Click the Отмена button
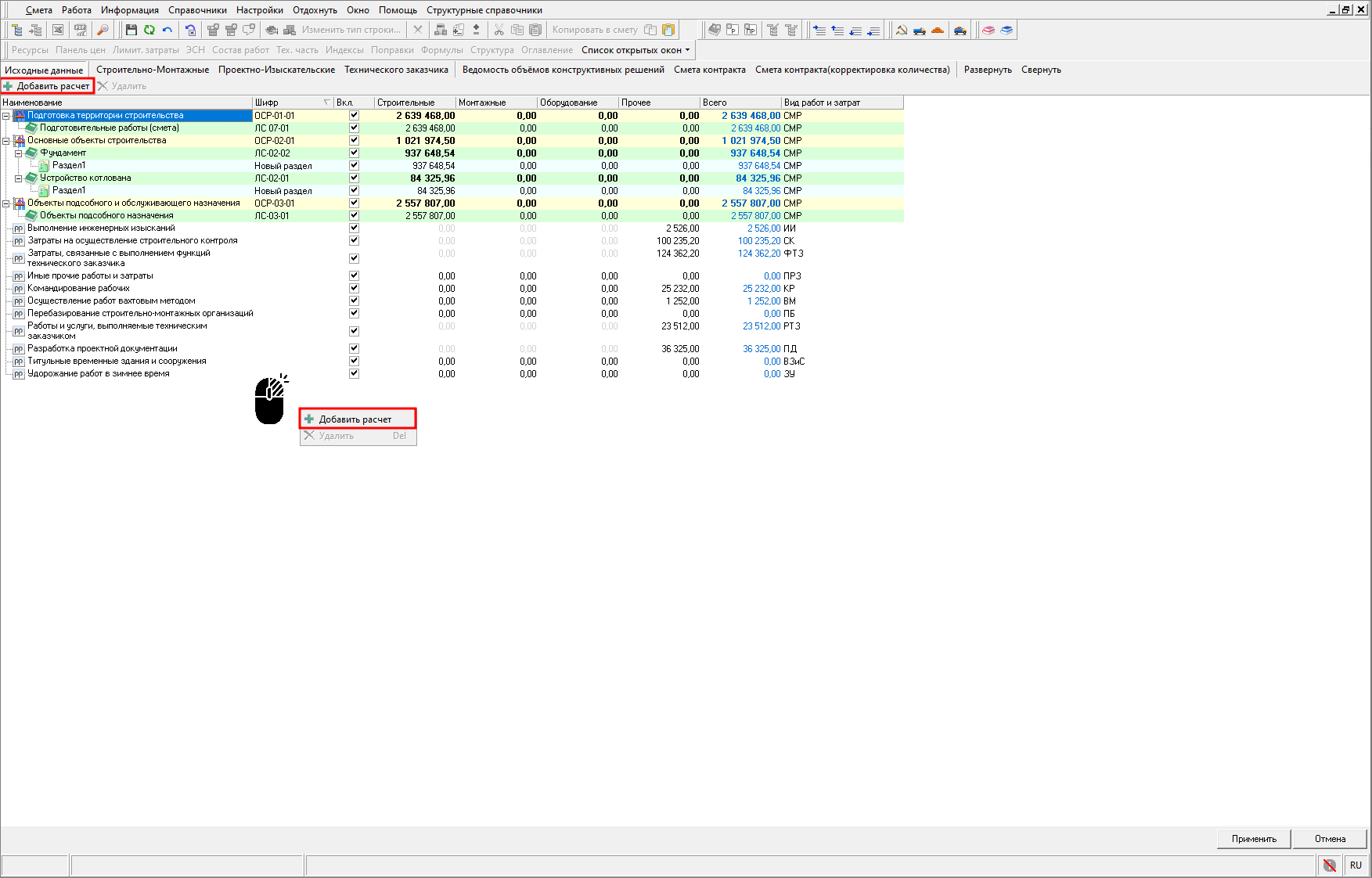 tap(1330, 839)
